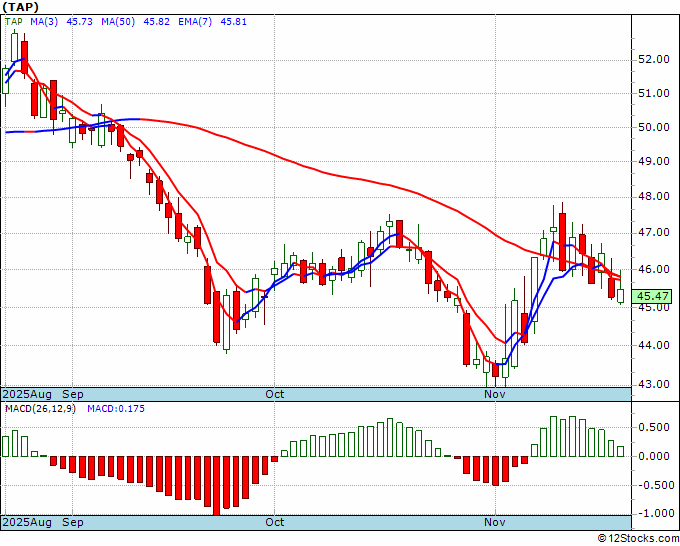Click the 51.00 price axis label
The width and height of the screenshot is (680, 546).
point(654,93)
